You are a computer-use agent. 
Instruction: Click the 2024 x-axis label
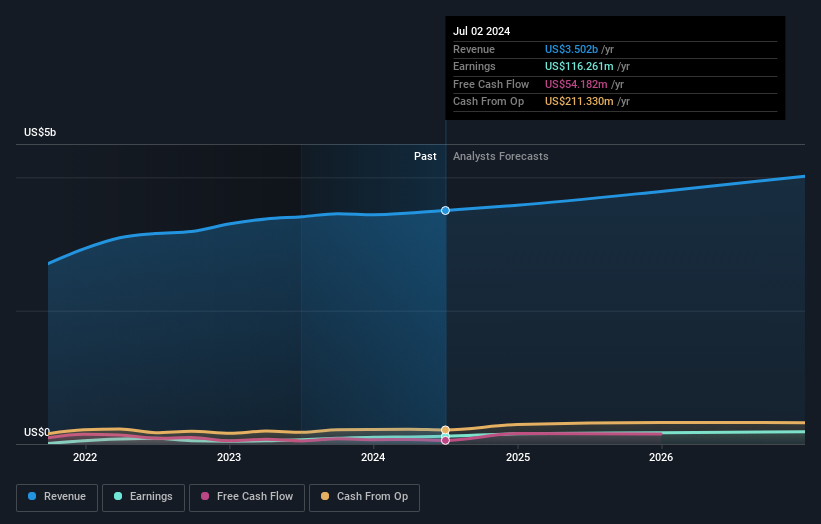click(x=373, y=457)
